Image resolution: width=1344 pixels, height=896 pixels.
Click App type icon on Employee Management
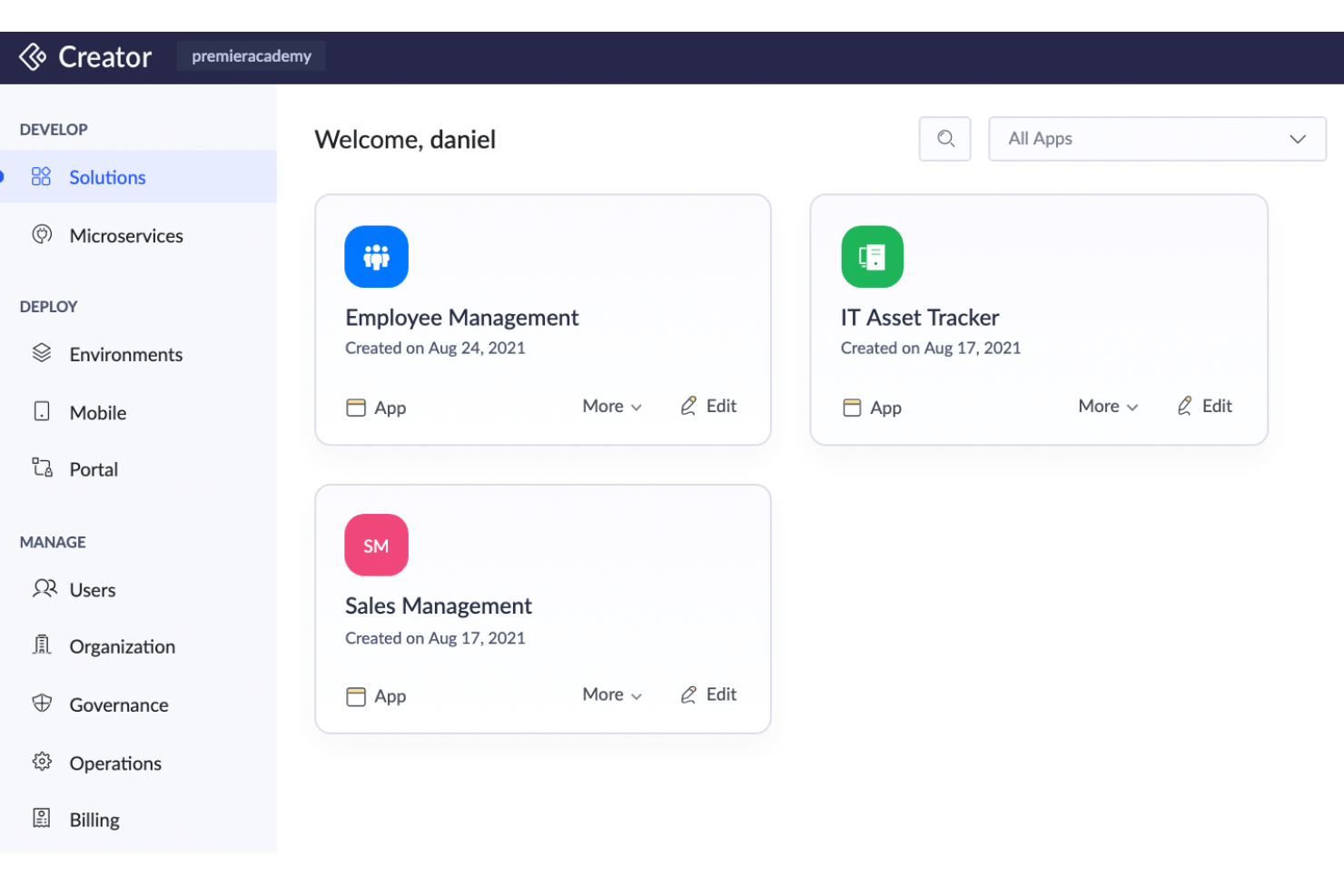coord(356,408)
